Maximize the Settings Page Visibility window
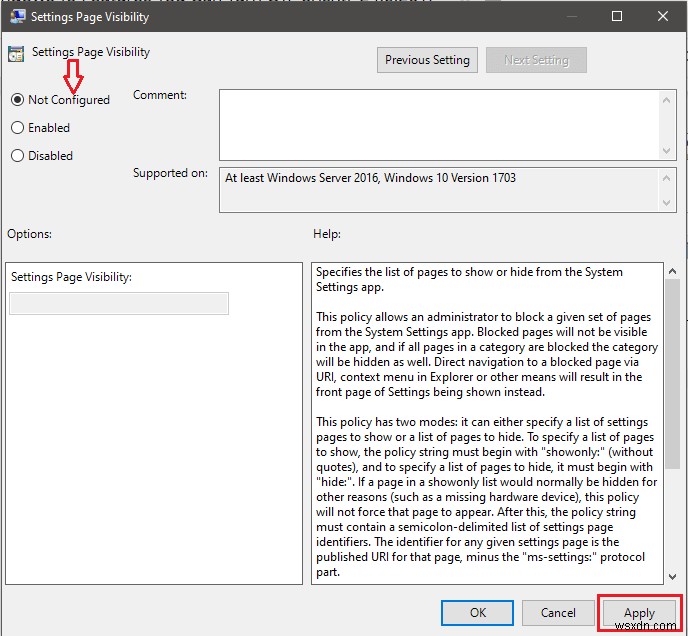Image resolution: width=688 pixels, height=636 pixels. [616, 16]
